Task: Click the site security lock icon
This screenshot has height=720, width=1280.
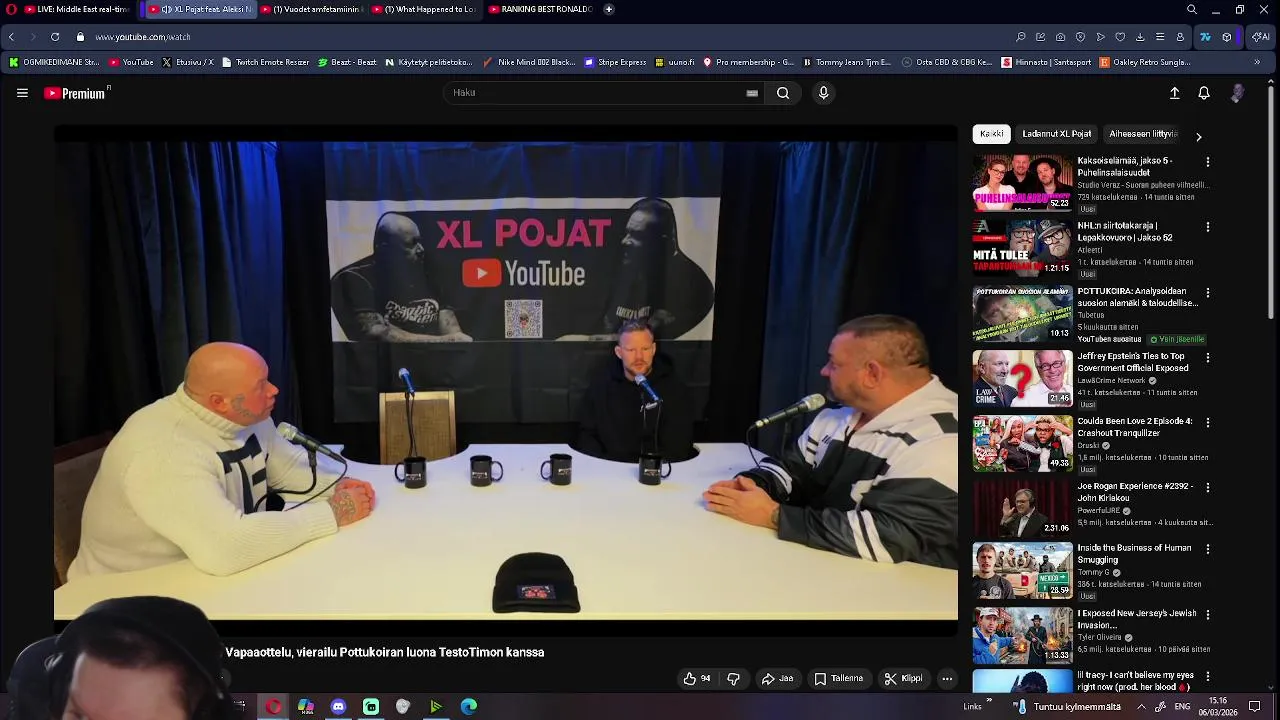Action: tap(80, 37)
